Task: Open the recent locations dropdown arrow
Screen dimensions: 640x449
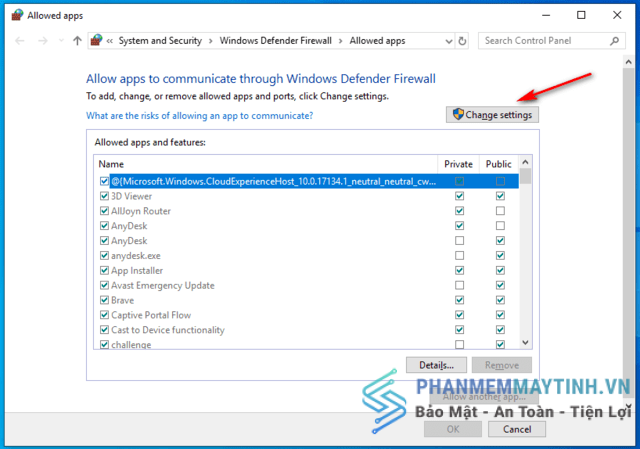Action: (x=61, y=40)
